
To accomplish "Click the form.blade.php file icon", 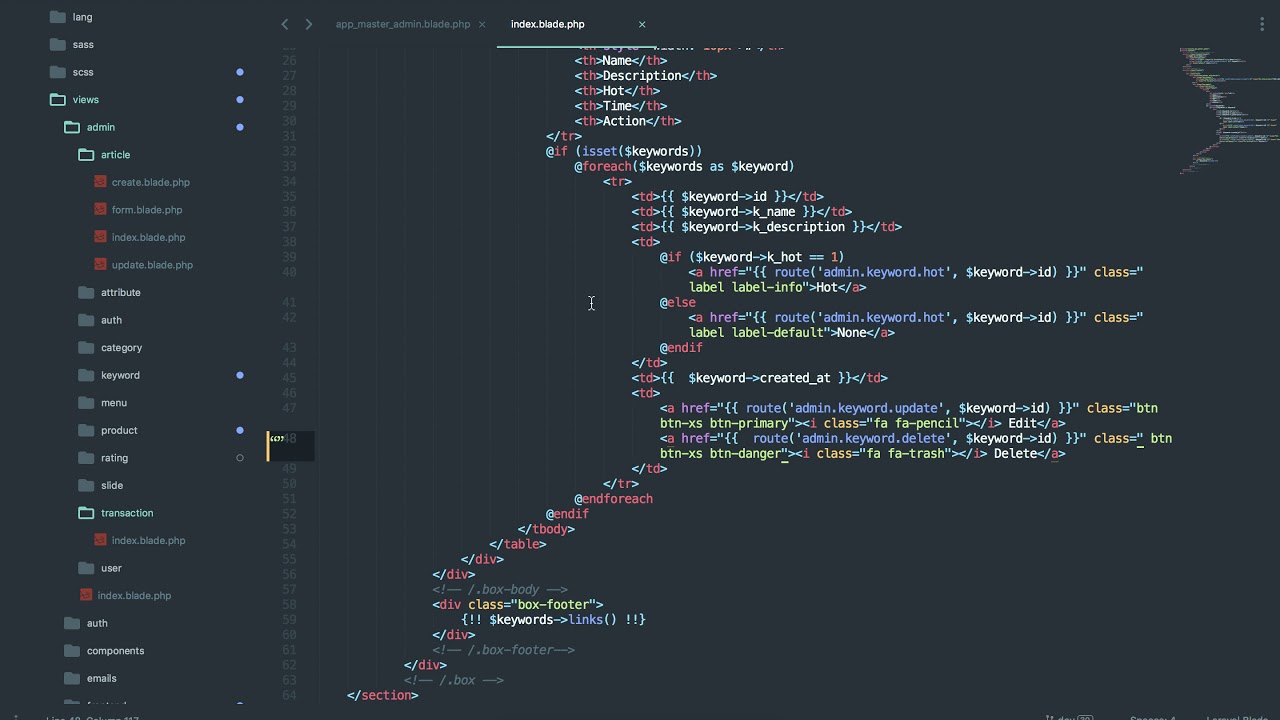I will (100, 210).
